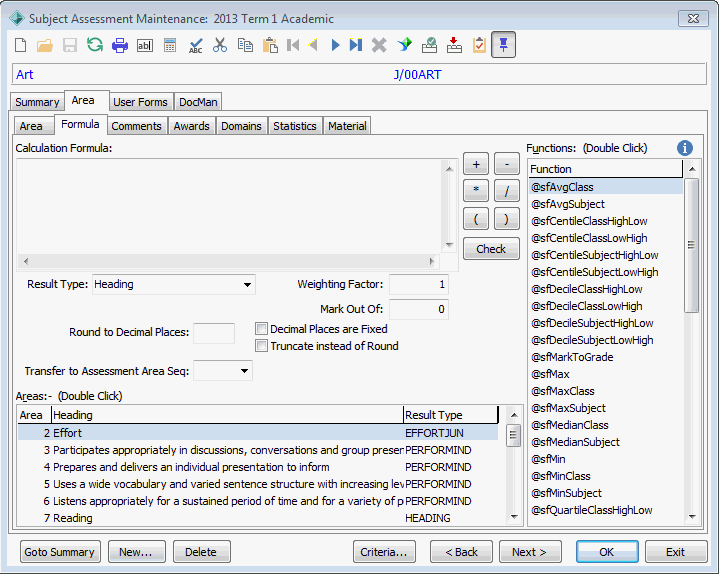Image resolution: width=719 pixels, height=574 pixels.
Task: Select @sfMarkToGrade in the Functions list
Action: point(605,357)
